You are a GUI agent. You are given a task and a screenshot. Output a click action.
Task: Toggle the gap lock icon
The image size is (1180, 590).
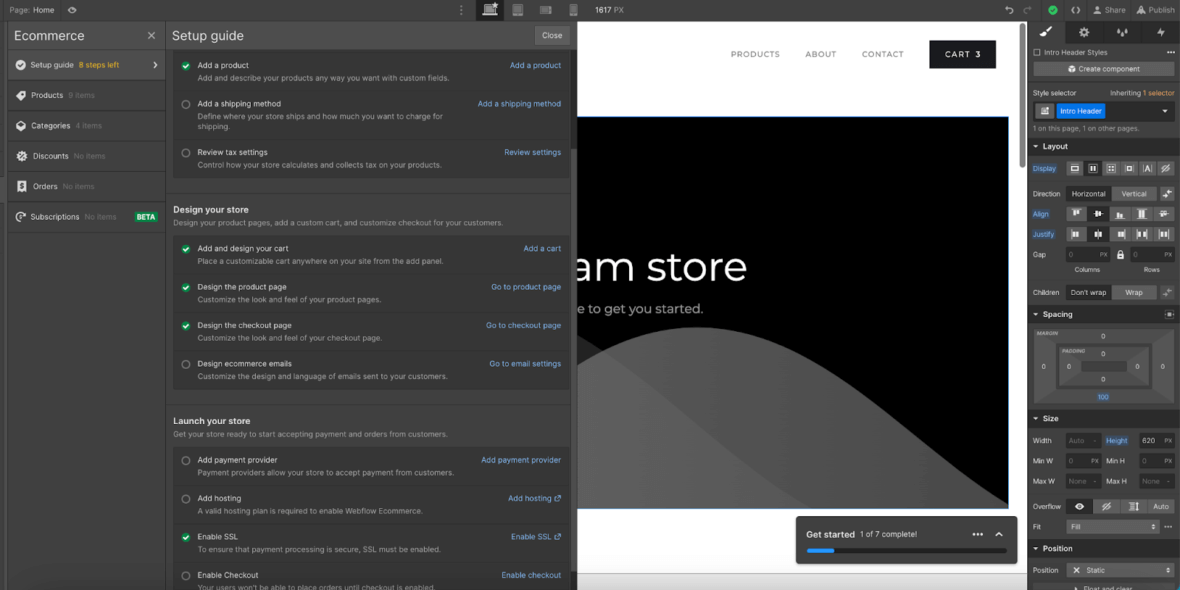click(1120, 255)
